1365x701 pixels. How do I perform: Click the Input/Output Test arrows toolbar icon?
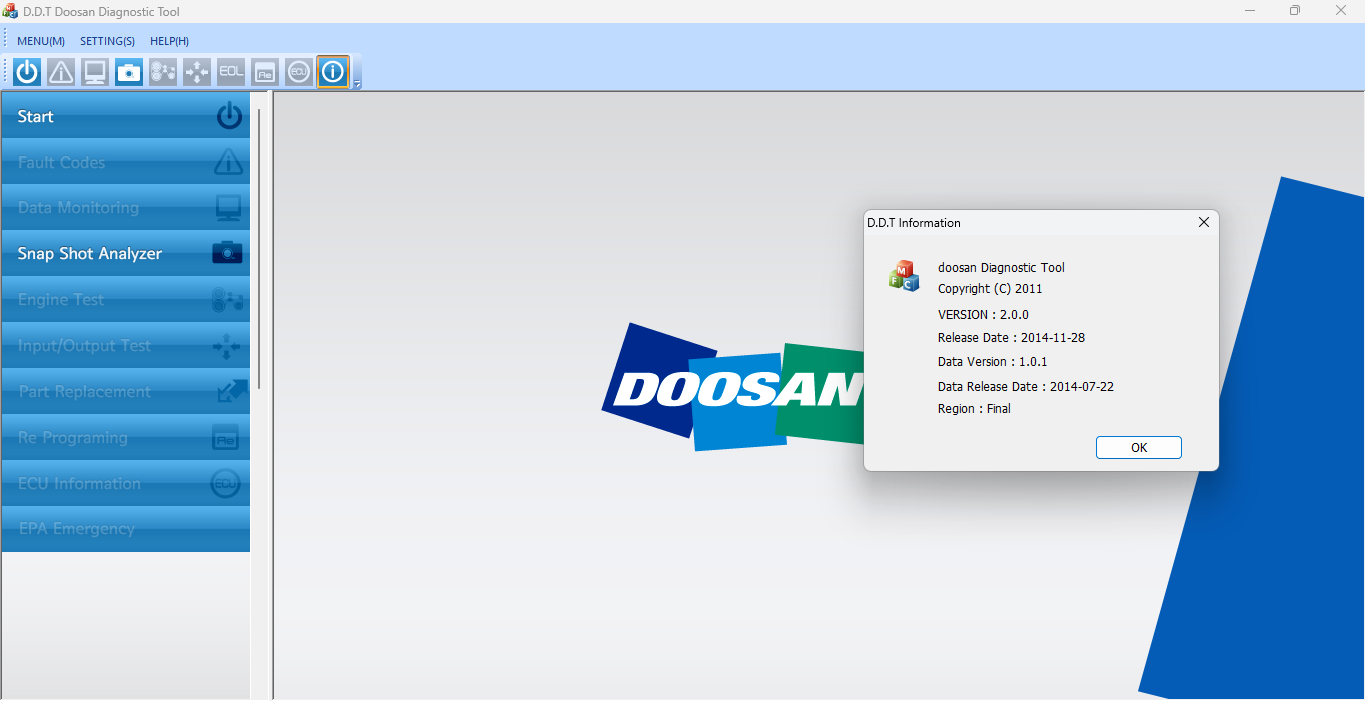click(197, 72)
